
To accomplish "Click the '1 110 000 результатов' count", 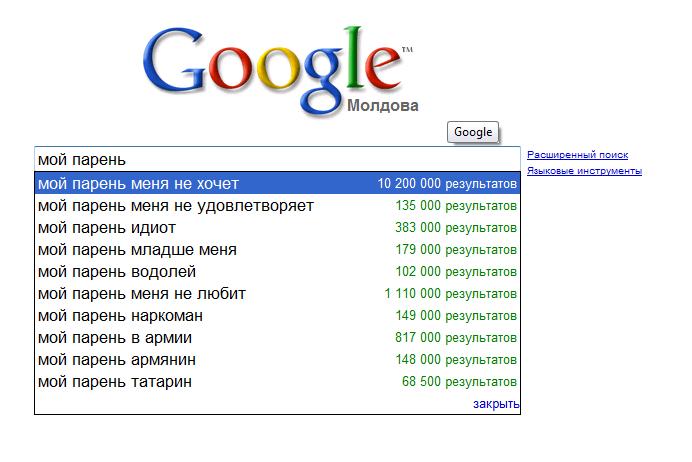I will click(x=450, y=294).
